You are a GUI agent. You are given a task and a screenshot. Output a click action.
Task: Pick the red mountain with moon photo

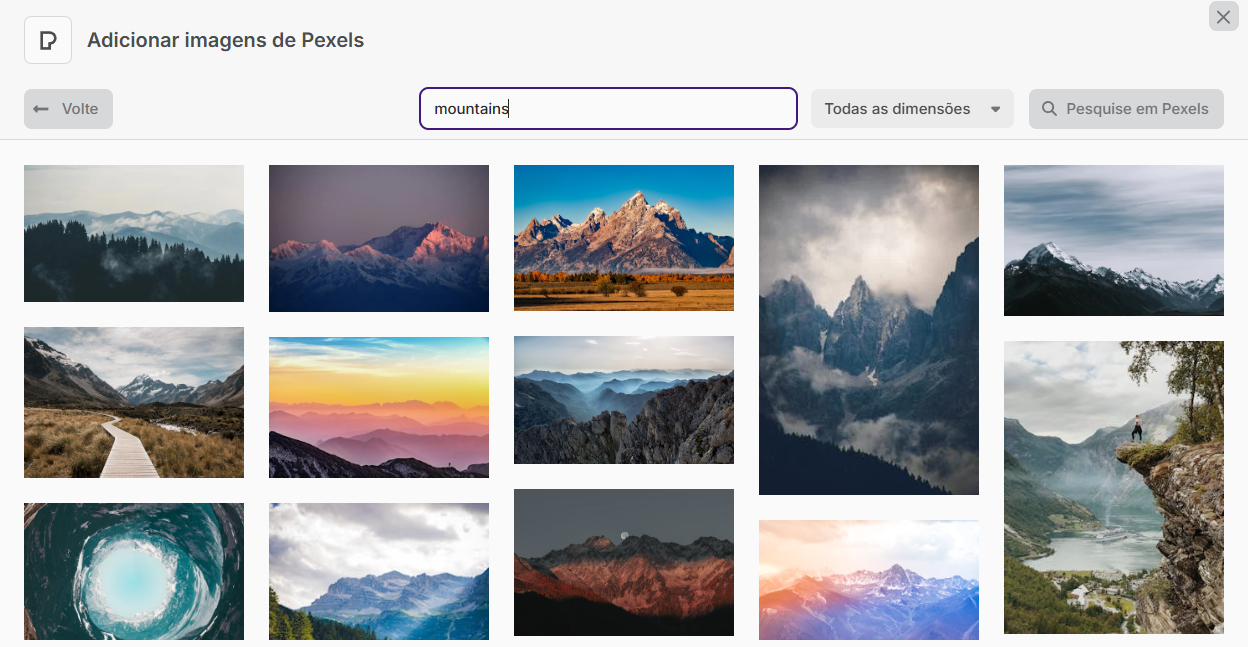(624, 562)
